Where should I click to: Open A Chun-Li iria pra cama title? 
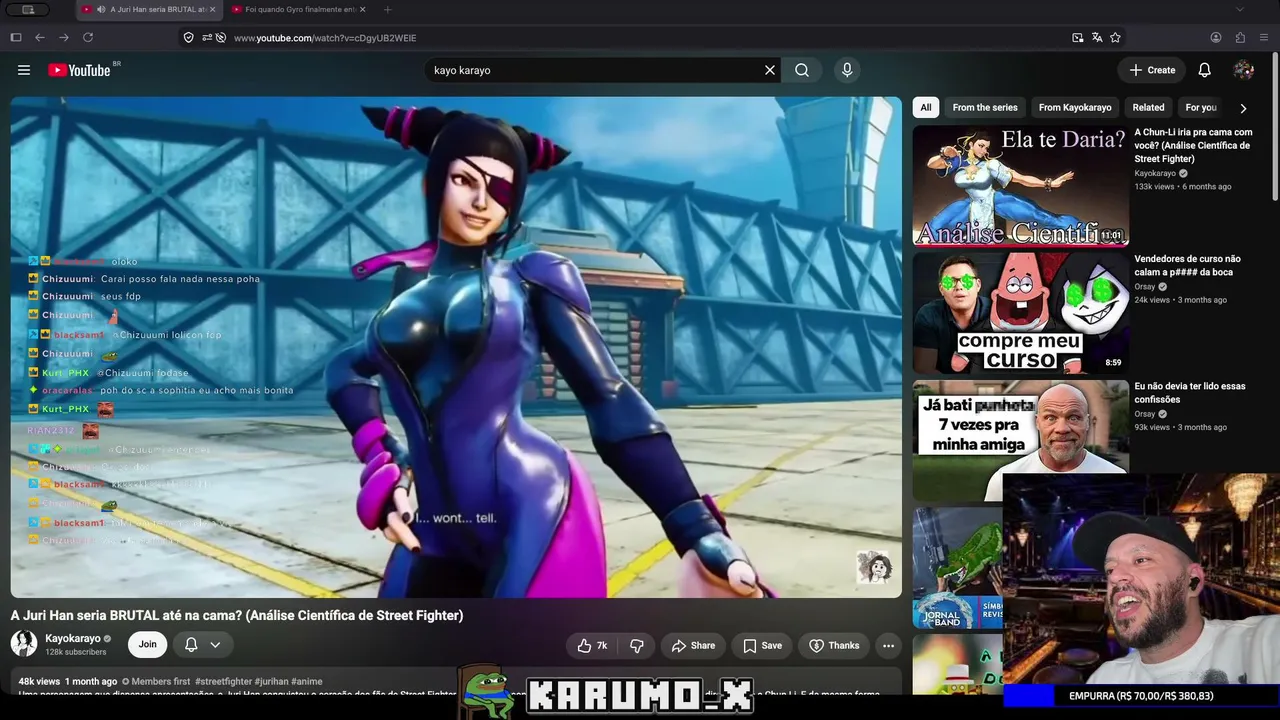1193,145
